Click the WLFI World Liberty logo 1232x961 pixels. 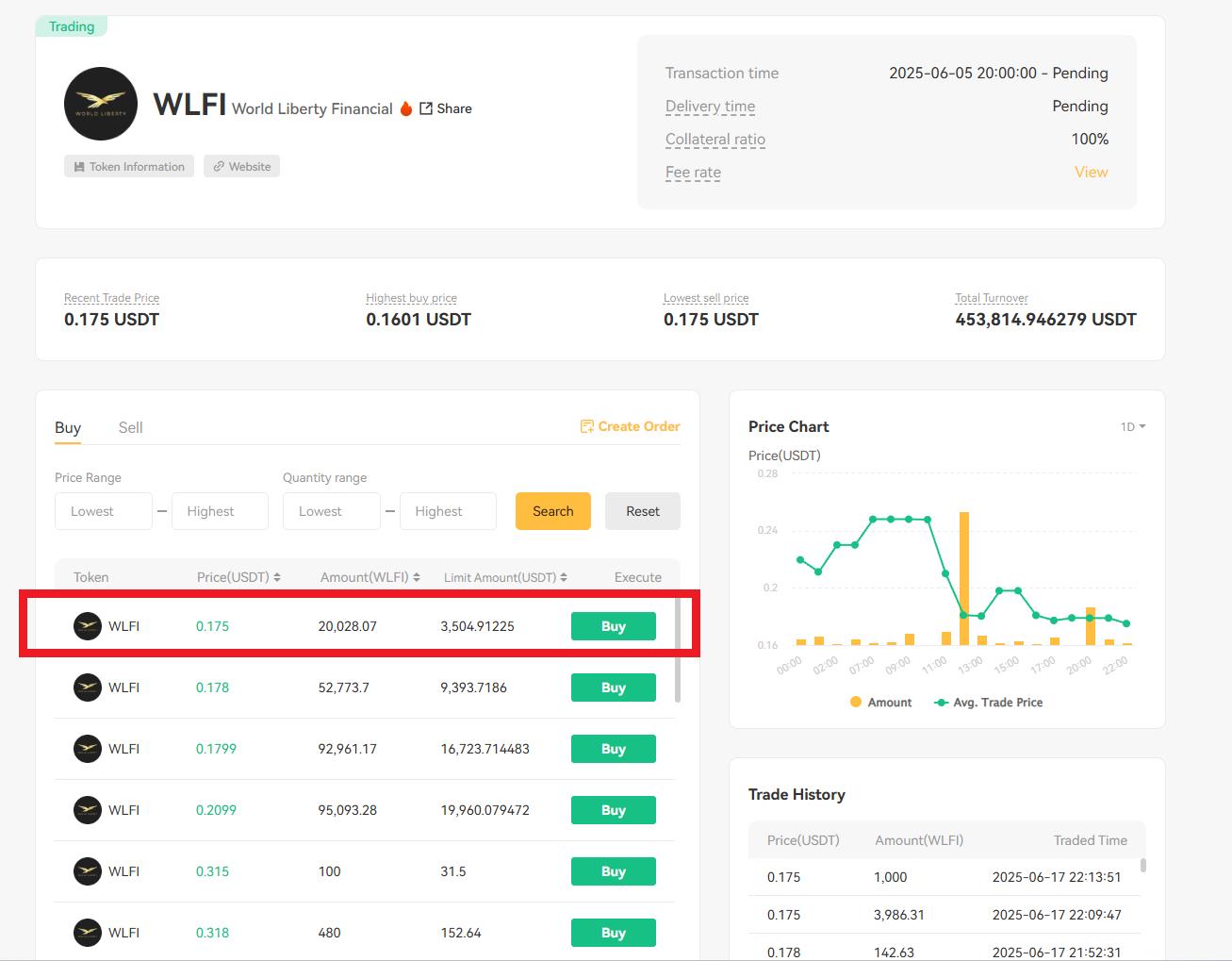(x=101, y=104)
